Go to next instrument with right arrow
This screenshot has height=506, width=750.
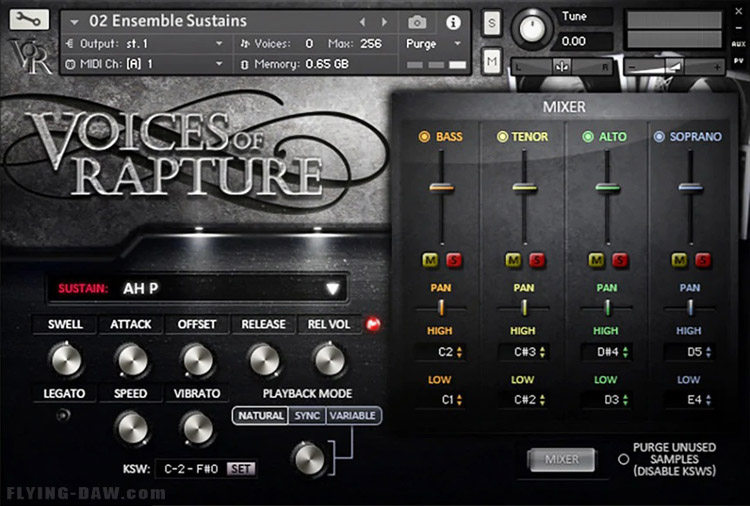point(384,22)
